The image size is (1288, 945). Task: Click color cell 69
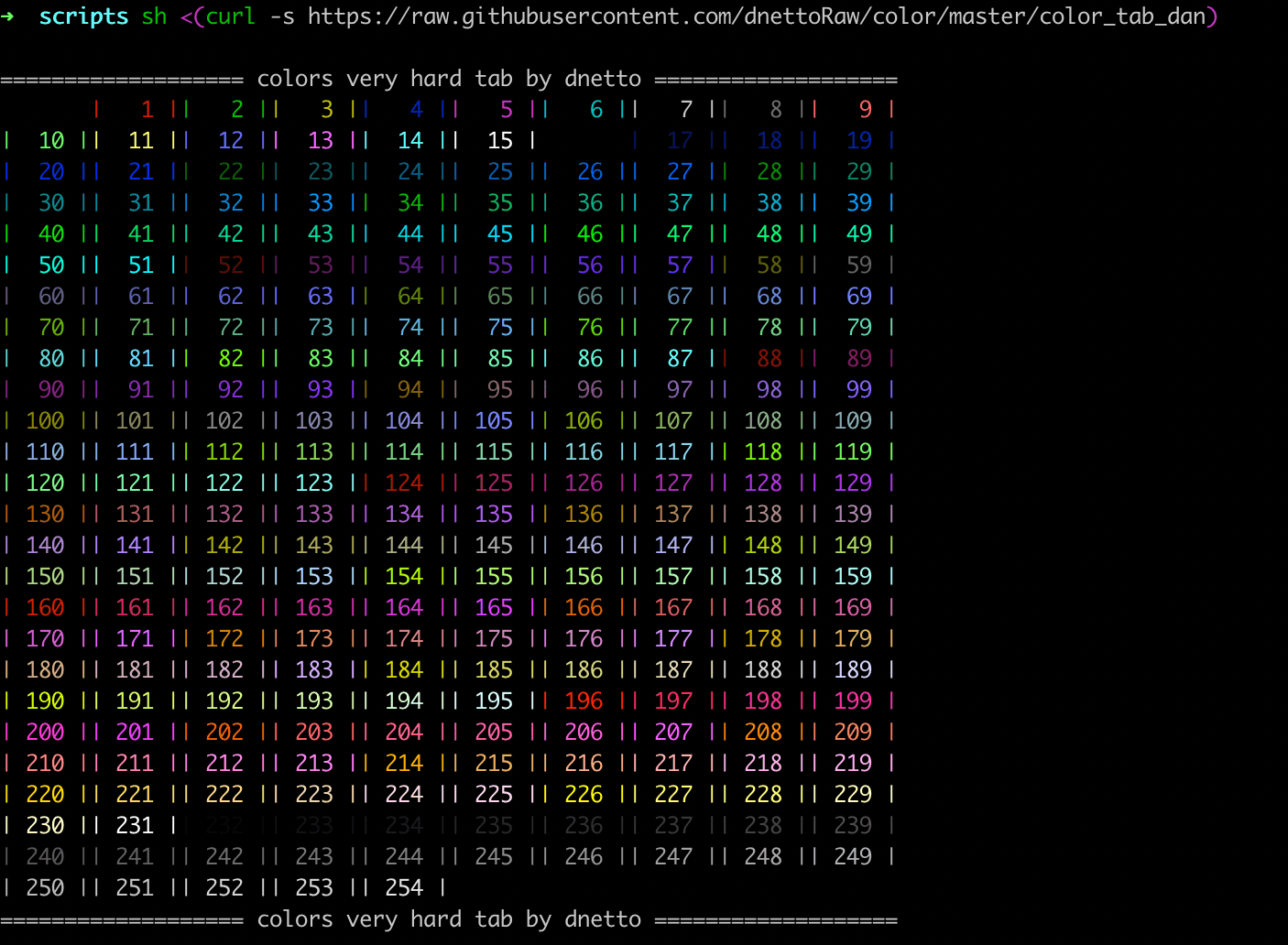click(x=859, y=297)
